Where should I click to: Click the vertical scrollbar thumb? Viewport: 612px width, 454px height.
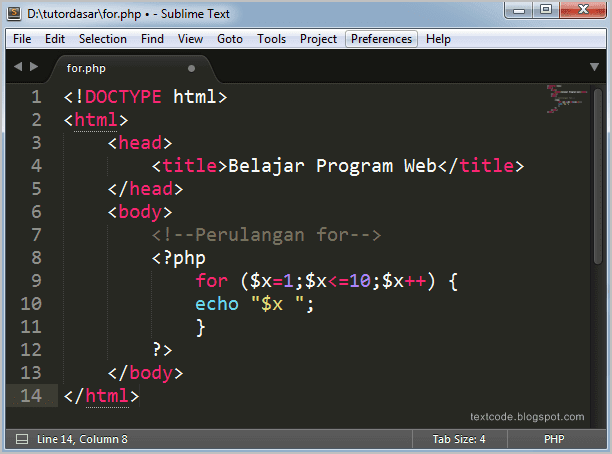598,176
